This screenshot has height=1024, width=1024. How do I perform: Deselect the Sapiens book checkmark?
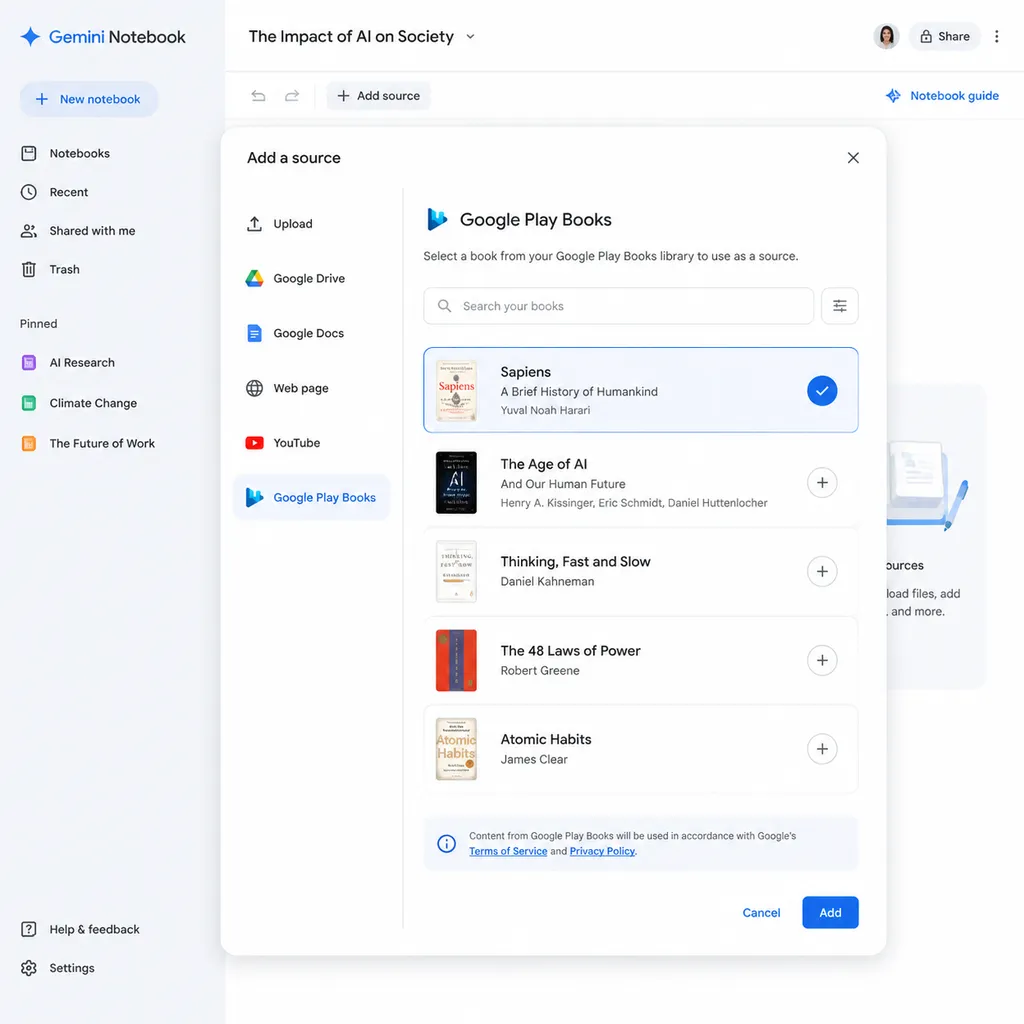pos(822,391)
